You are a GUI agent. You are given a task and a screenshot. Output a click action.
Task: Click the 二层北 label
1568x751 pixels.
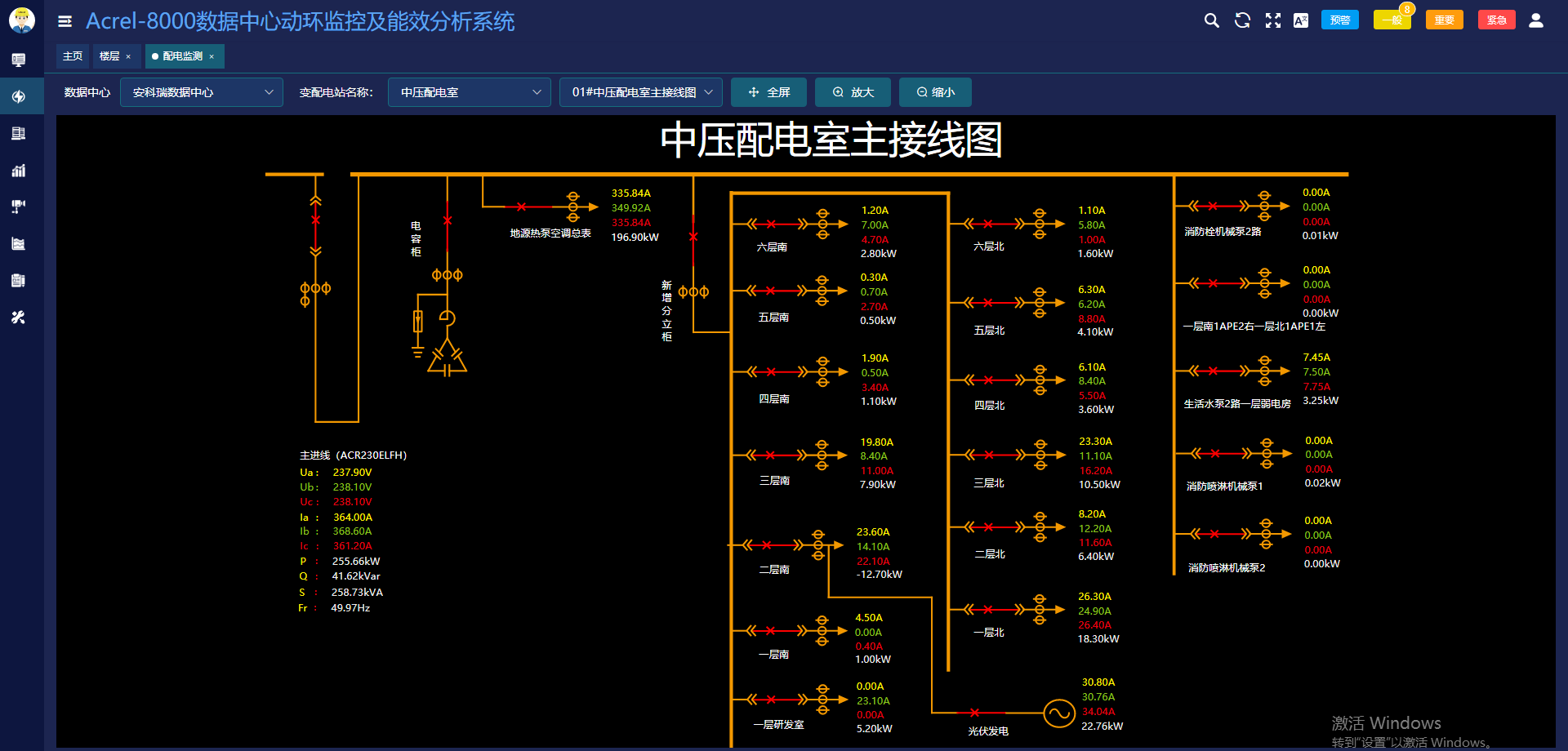tap(990, 554)
